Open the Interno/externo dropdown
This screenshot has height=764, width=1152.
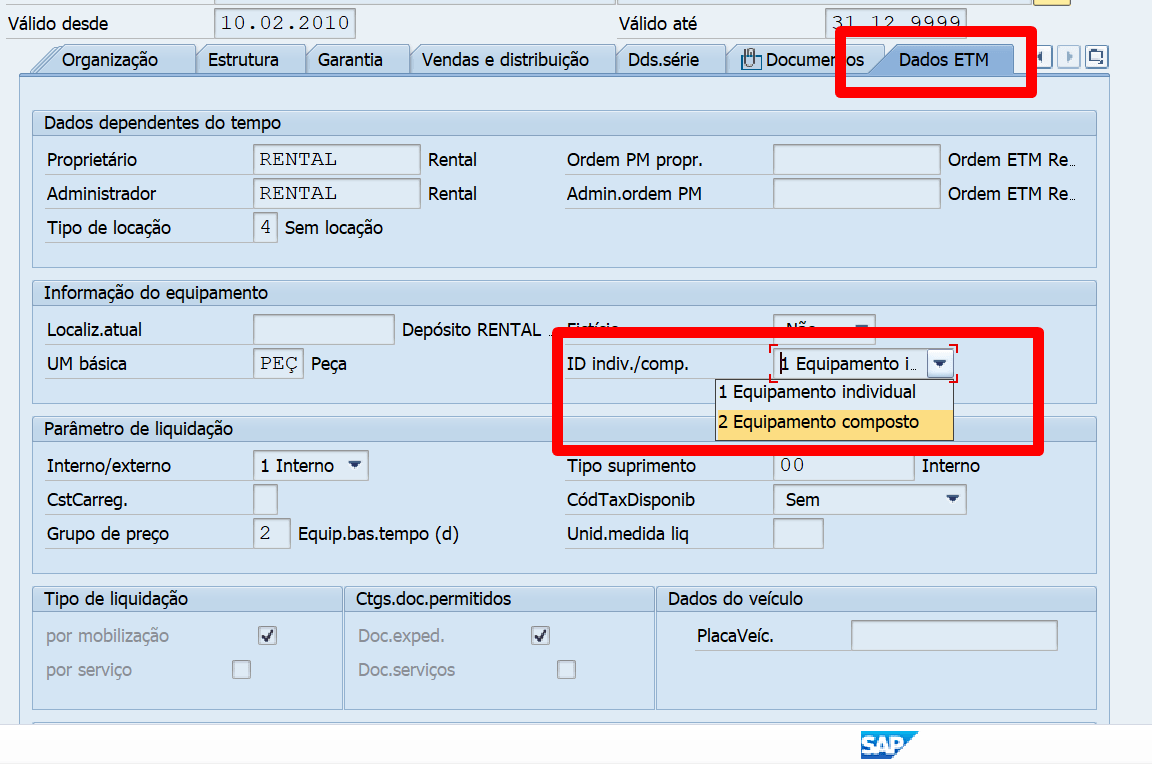coord(355,465)
